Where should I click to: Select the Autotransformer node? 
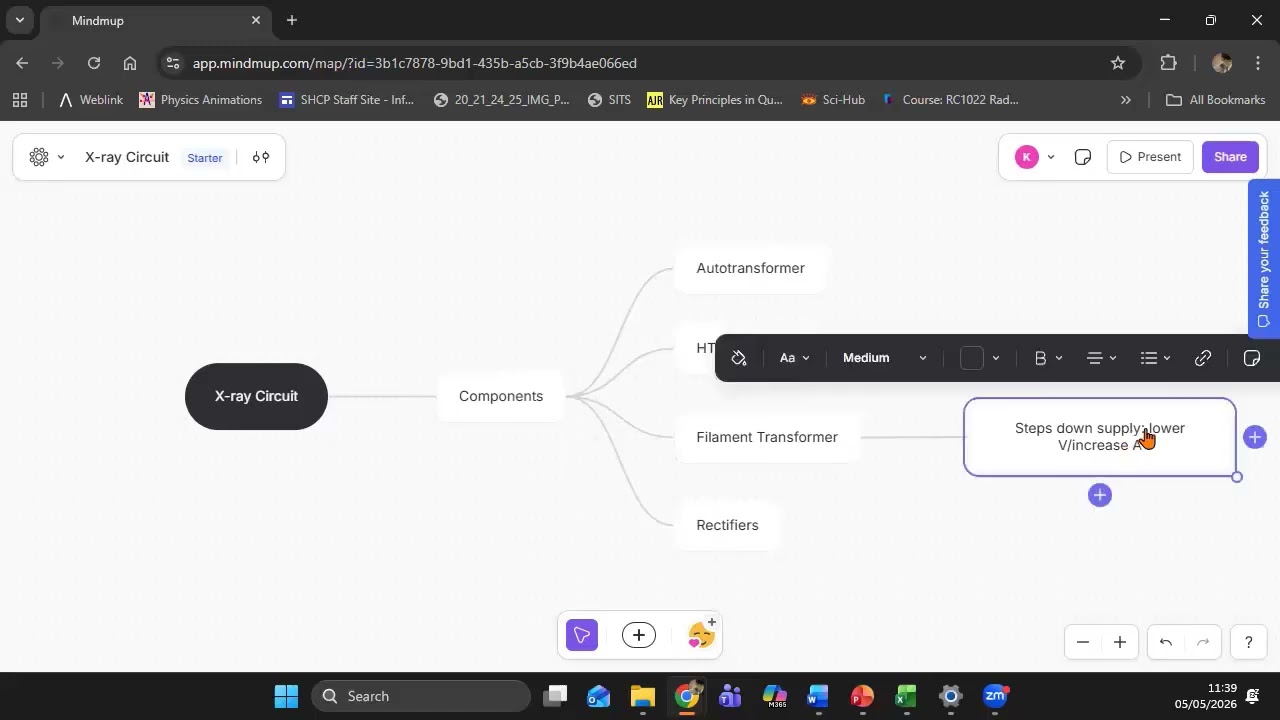[751, 268]
